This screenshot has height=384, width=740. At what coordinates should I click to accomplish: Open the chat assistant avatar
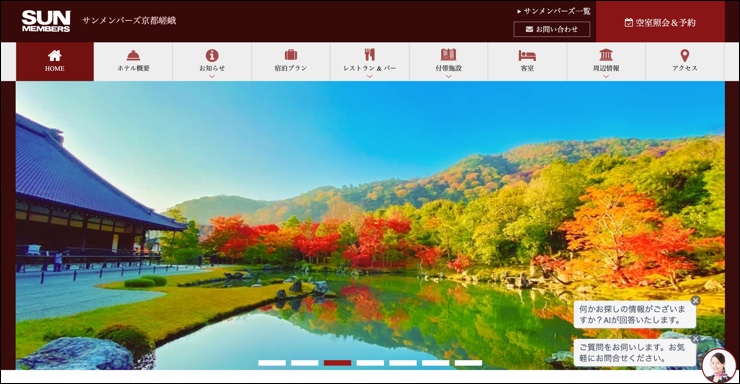point(718,365)
